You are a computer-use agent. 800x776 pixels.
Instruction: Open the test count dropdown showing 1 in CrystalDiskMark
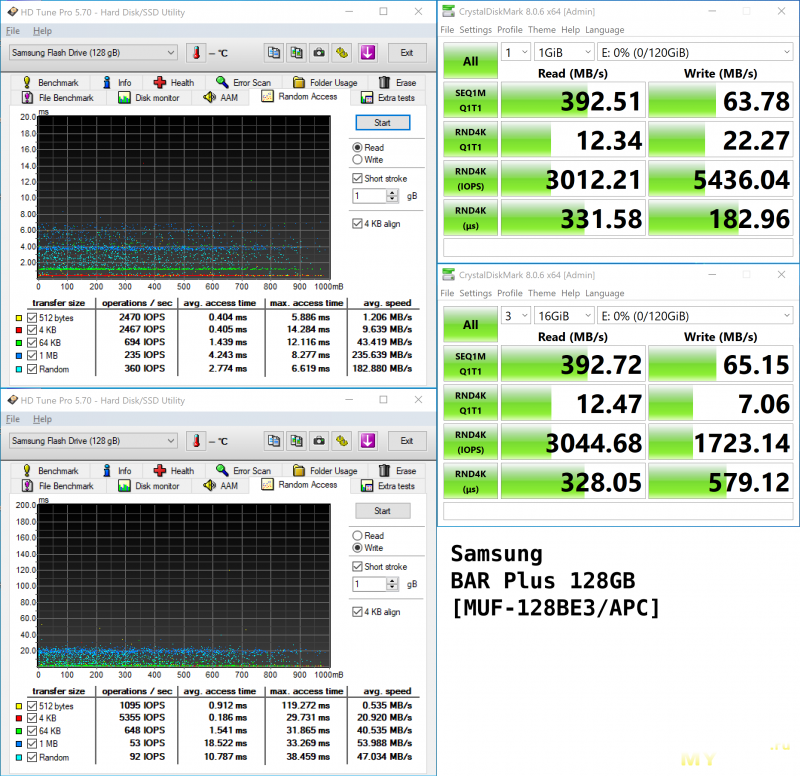point(516,53)
